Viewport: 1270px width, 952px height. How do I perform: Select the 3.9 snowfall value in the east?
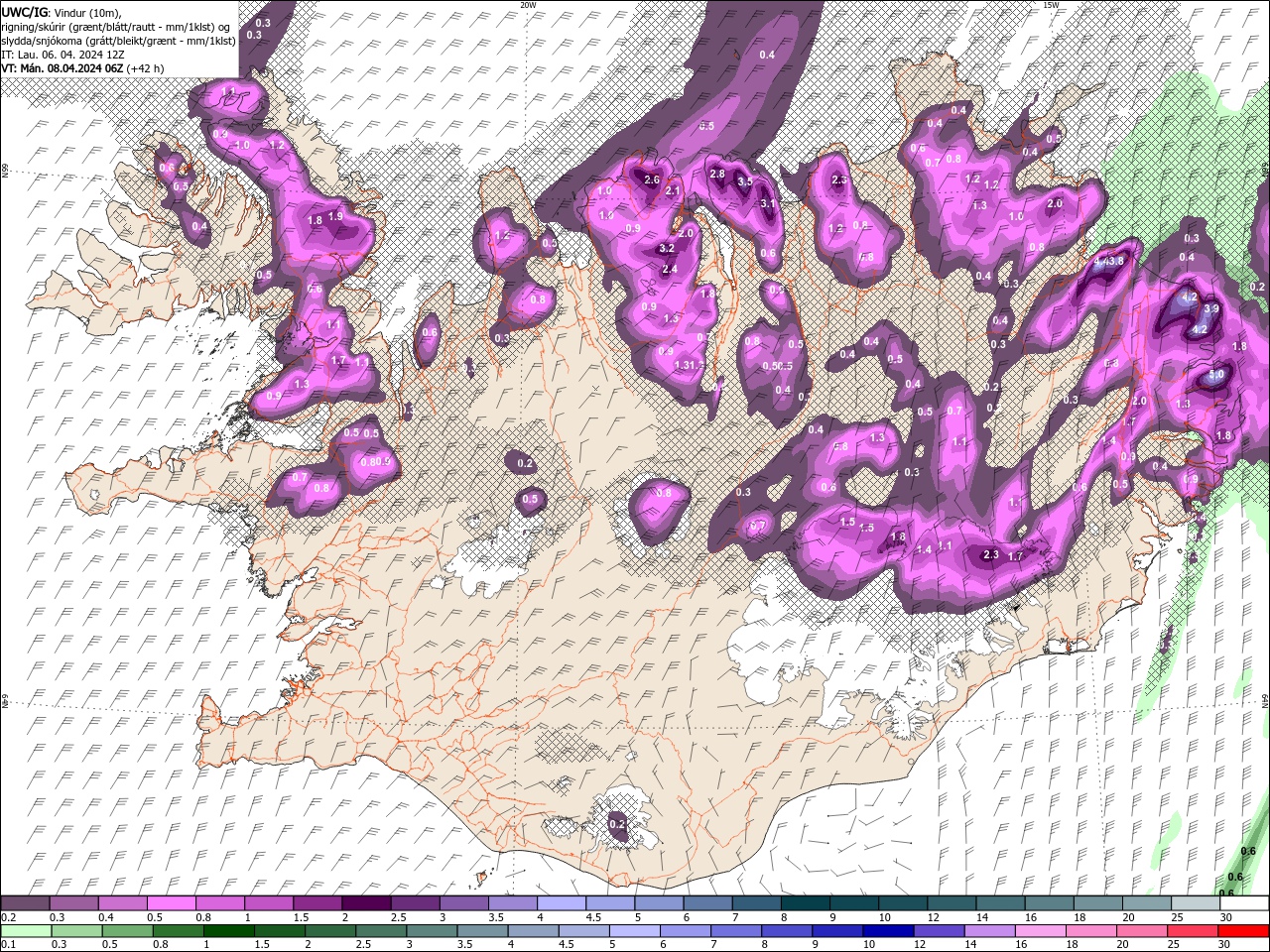[1210, 308]
